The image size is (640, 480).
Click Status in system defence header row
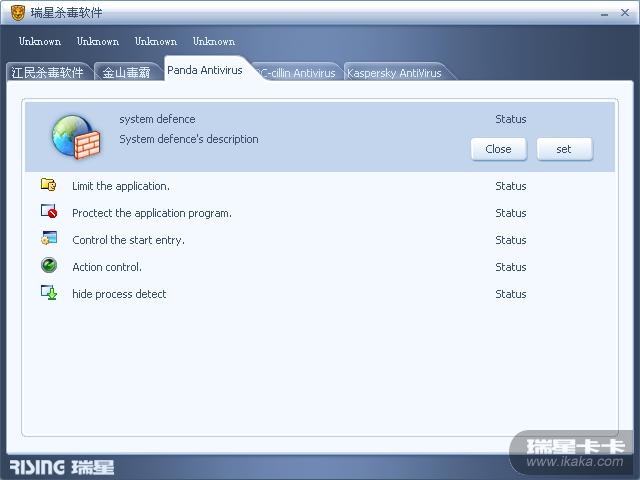(511, 119)
